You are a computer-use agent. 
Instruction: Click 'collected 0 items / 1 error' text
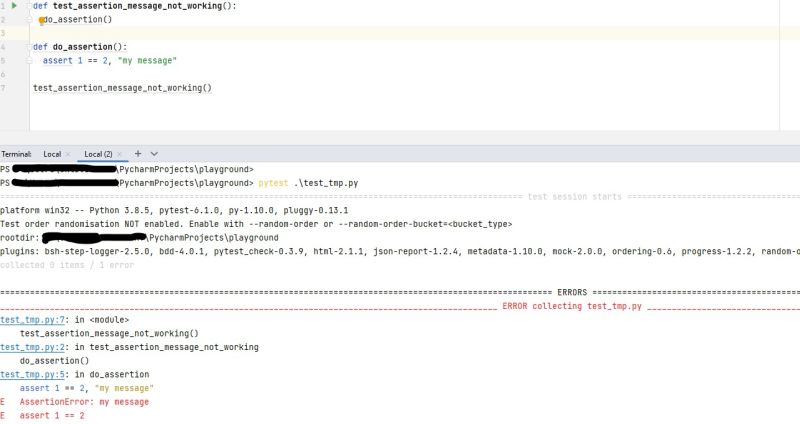[x=67, y=265]
